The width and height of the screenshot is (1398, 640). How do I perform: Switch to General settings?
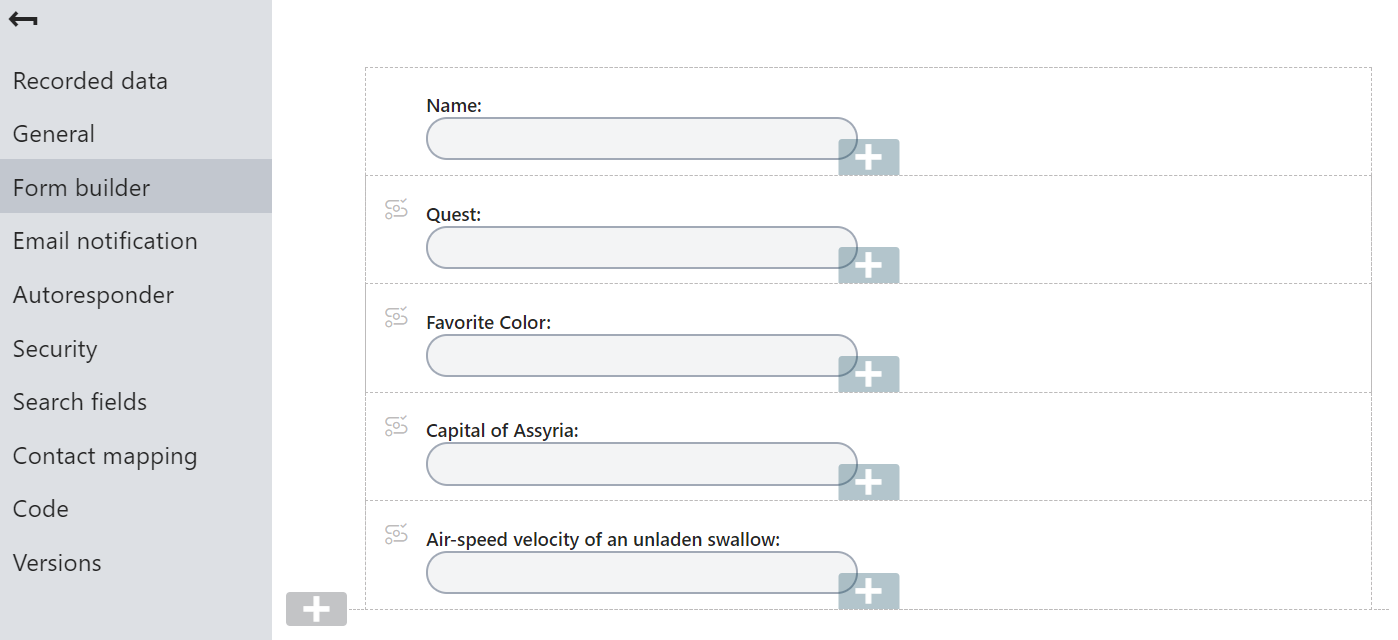coord(54,133)
